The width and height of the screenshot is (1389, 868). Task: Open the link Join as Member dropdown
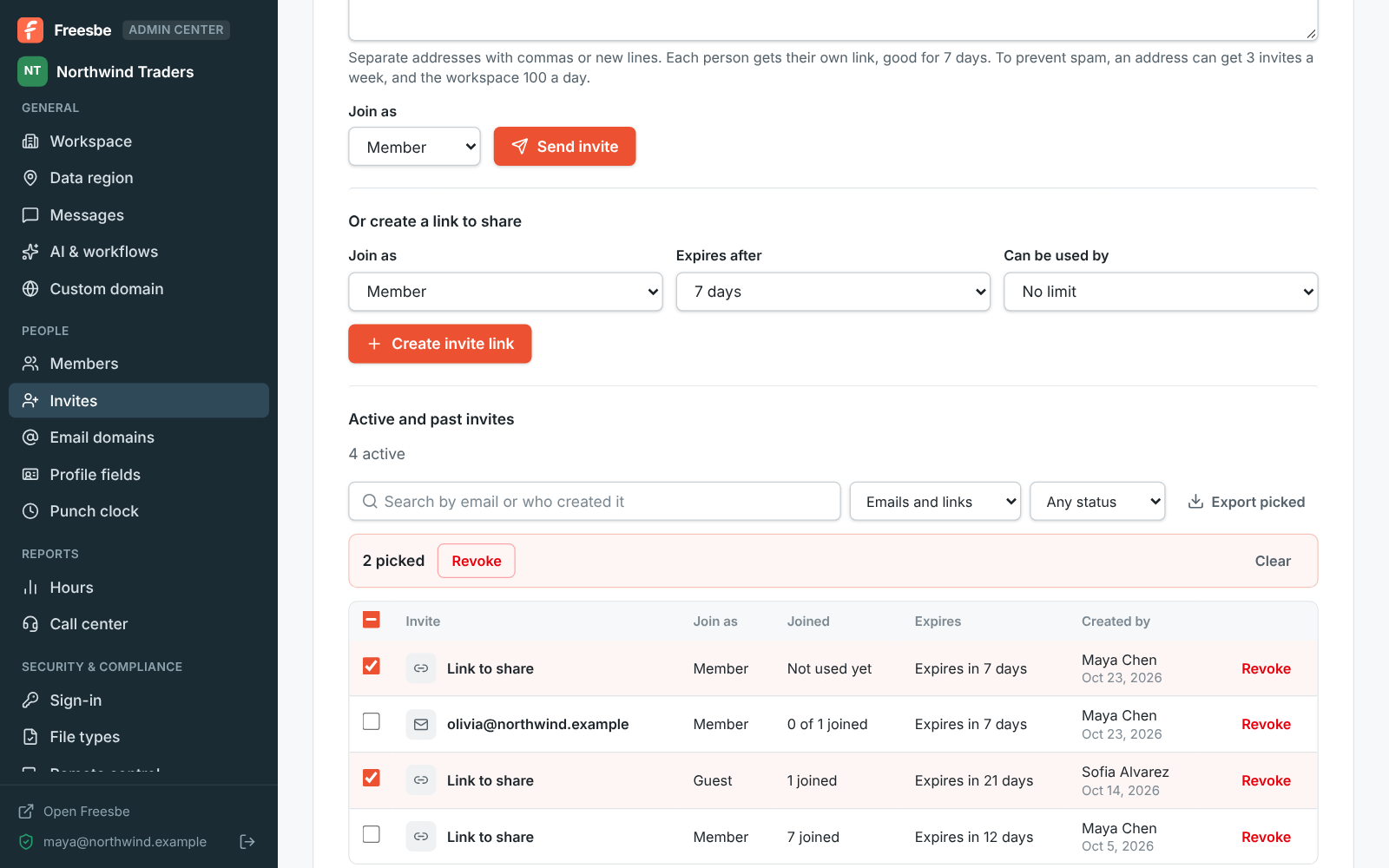[x=505, y=292]
